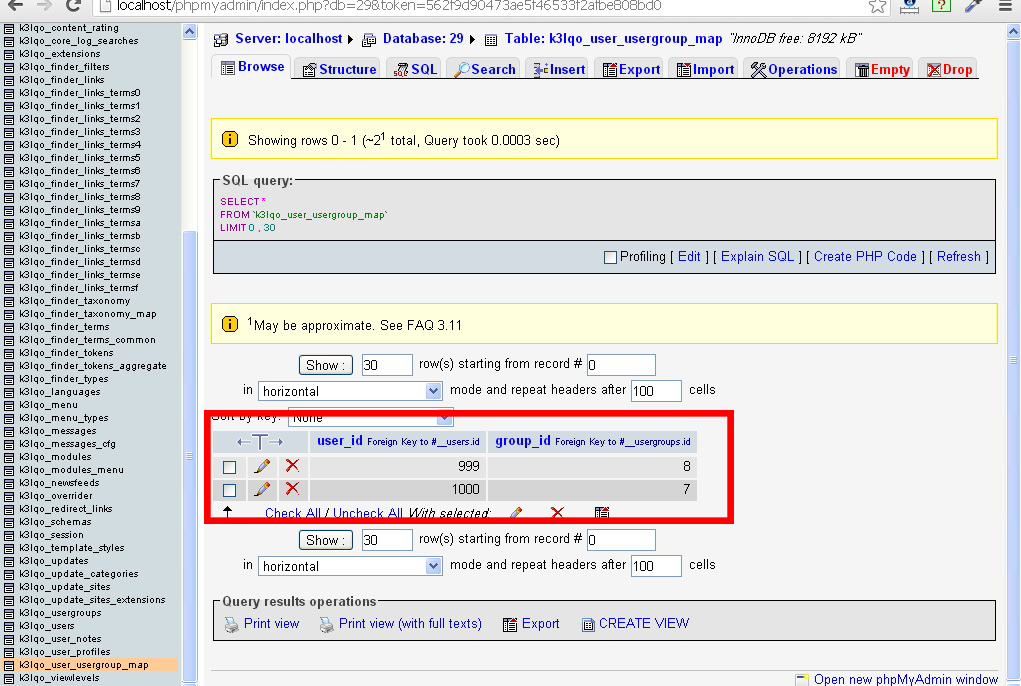Enable the Profiling checkbox
Image resolution: width=1021 pixels, height=686 pixels.
pos(610,257)
